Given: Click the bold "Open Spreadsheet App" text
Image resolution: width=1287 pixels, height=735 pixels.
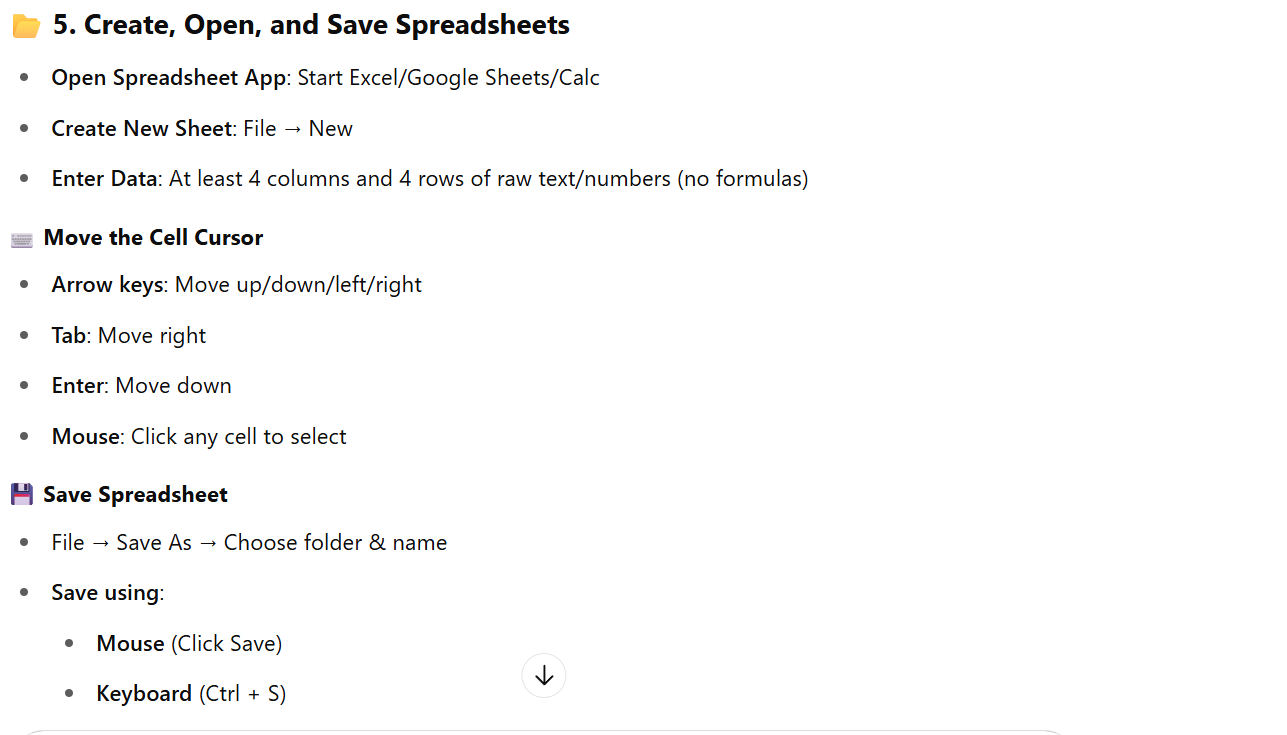Looking at the screenshot, I should click(x=168, y=78).
